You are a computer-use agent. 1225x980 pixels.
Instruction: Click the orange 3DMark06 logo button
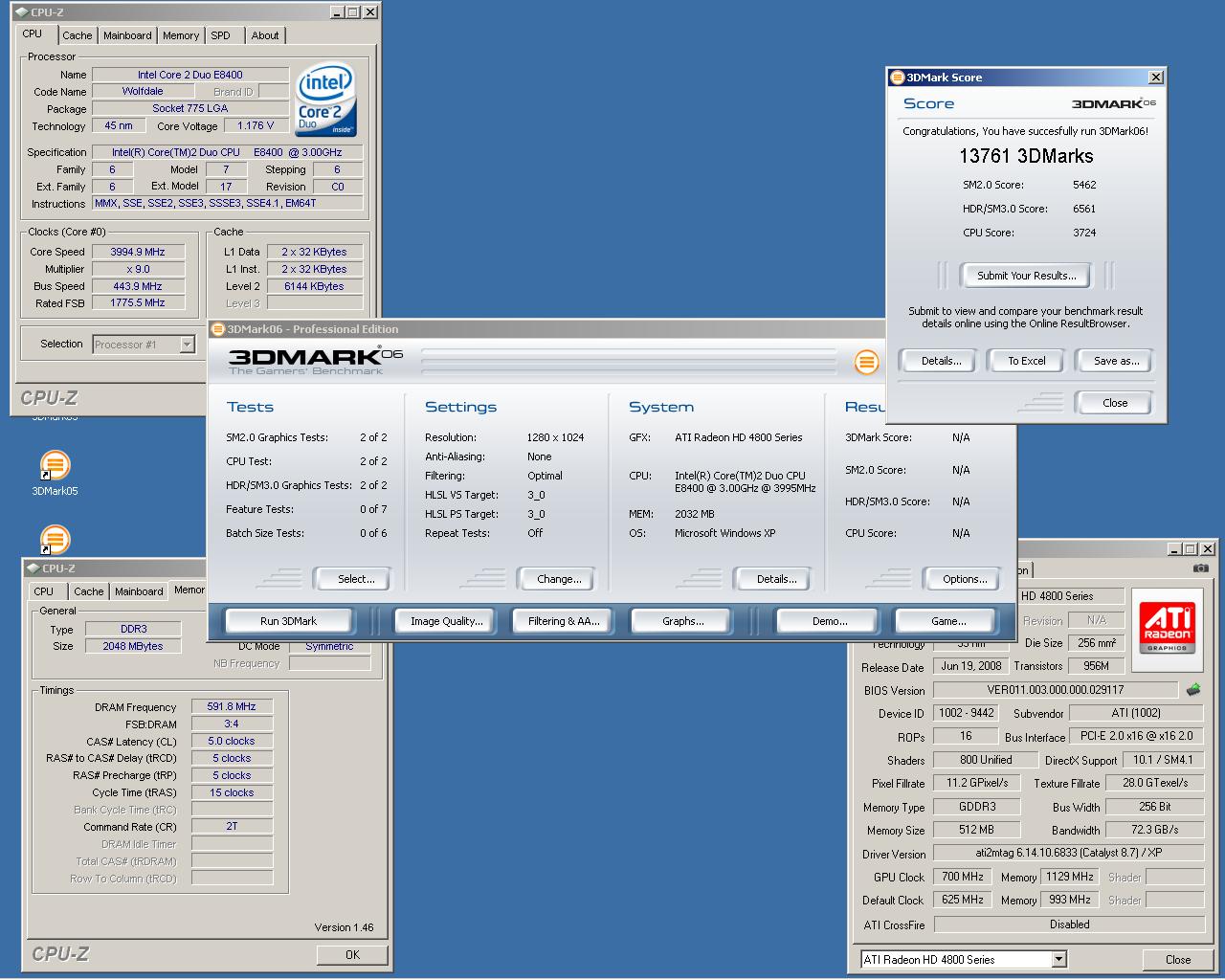[x=866, y=362]
